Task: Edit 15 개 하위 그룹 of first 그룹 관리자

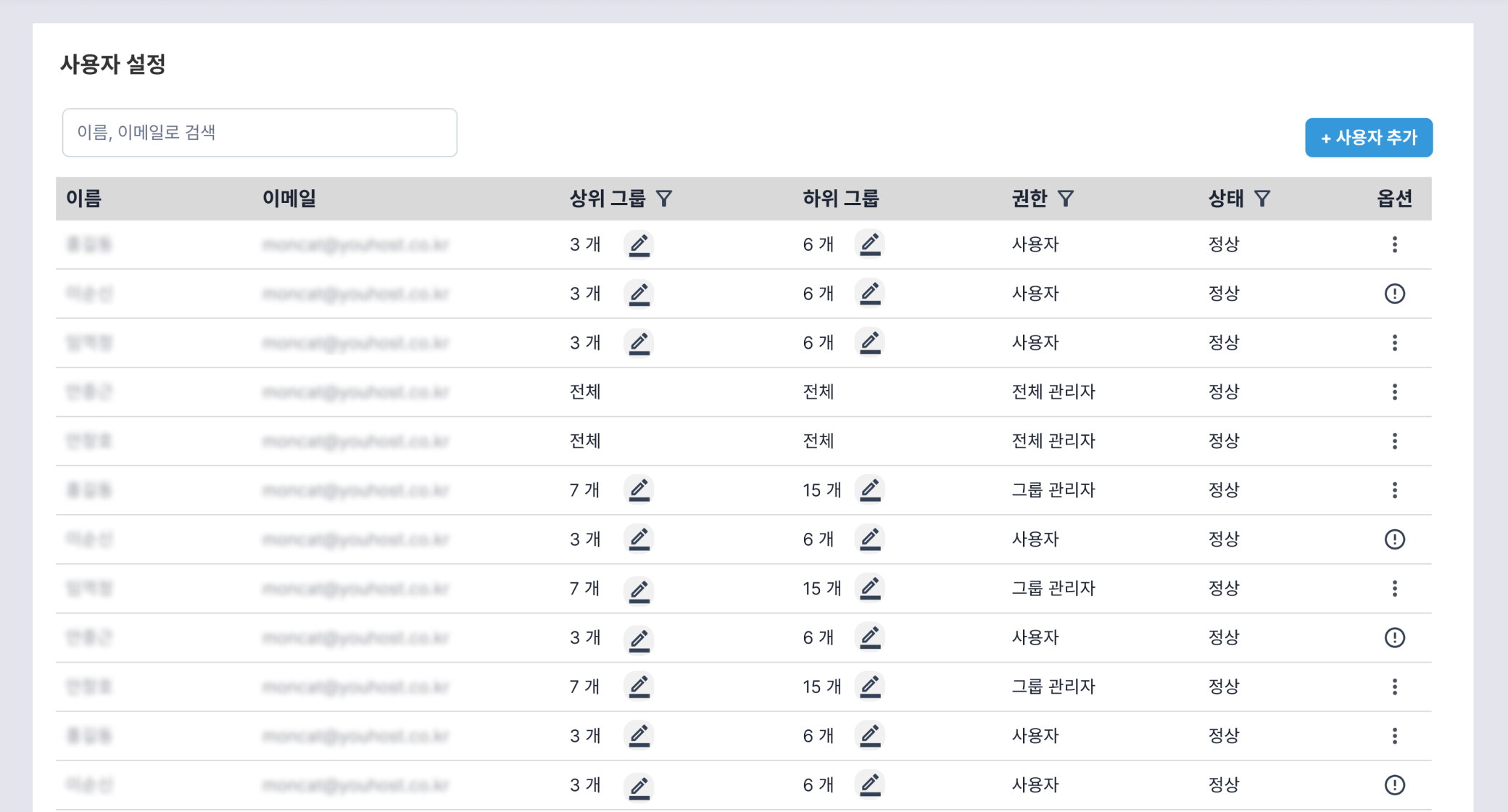Action: coord(870,490)
